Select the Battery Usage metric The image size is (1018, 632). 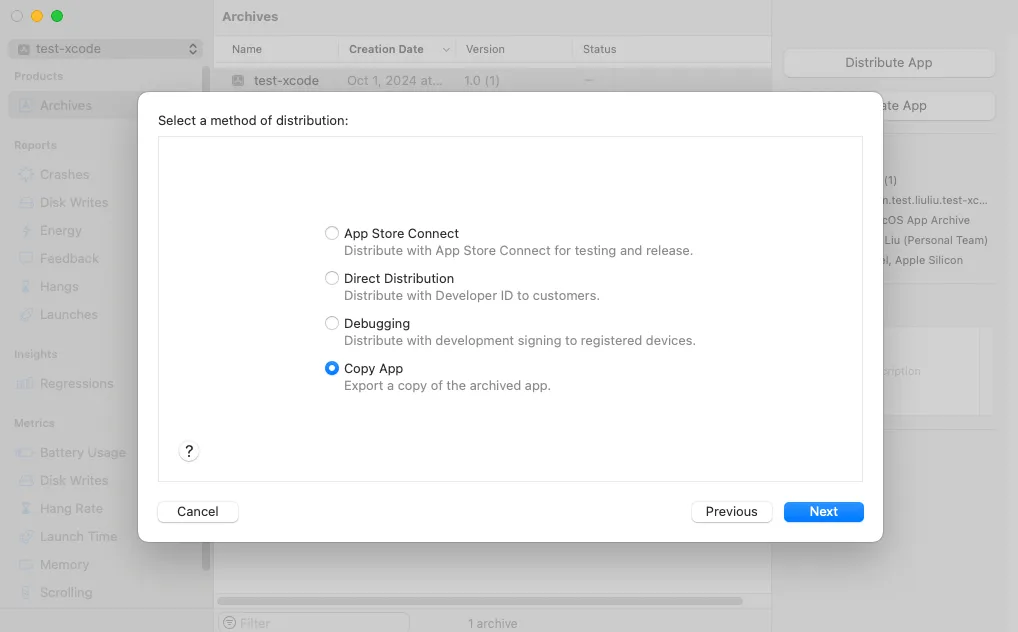pyautogui.click(x=82, y=452)
